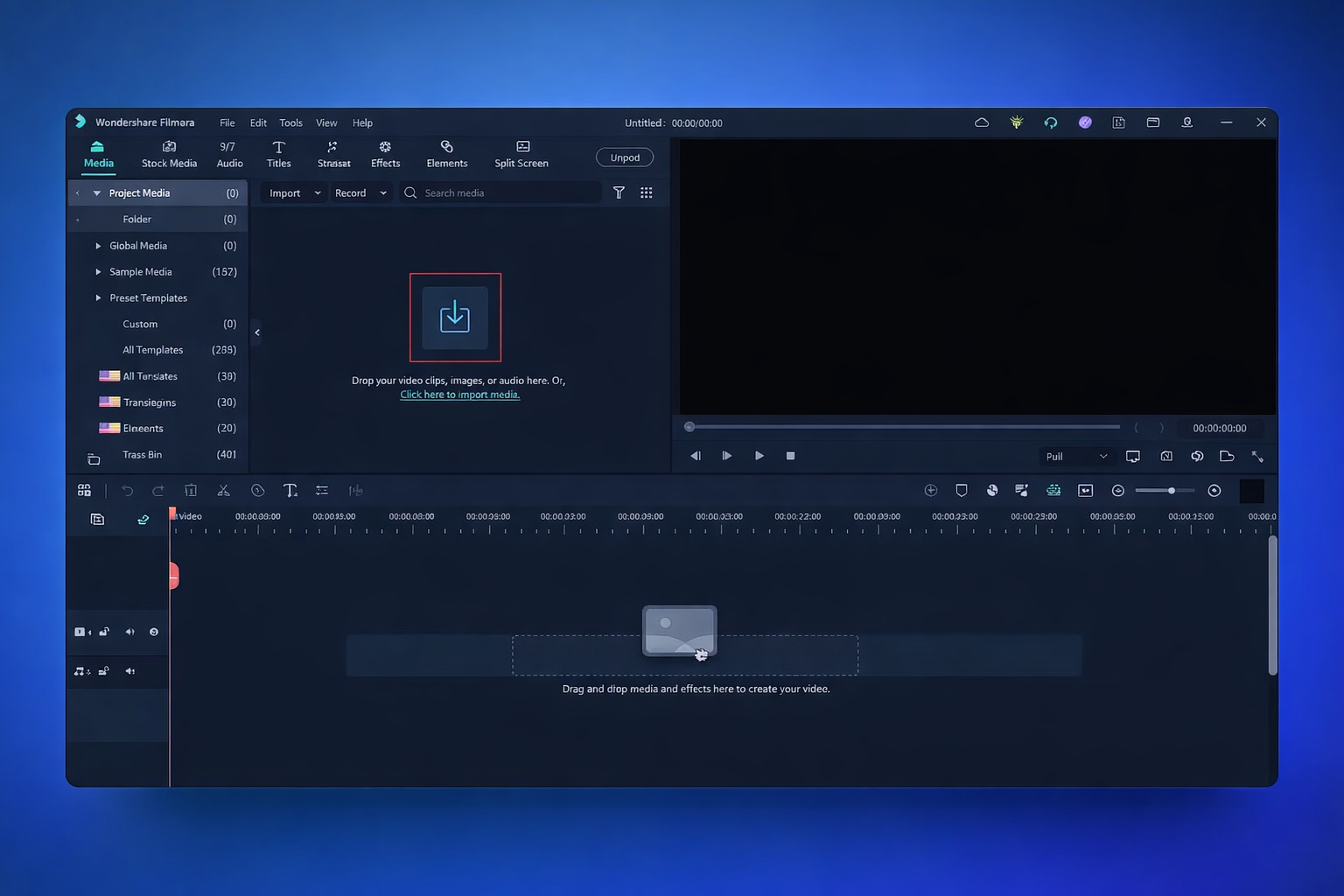The height and width of the screenshot is (896, 1344).
Task: Expand the Sample Media folder
Action: pyautogui.click(x=98, y=272)
